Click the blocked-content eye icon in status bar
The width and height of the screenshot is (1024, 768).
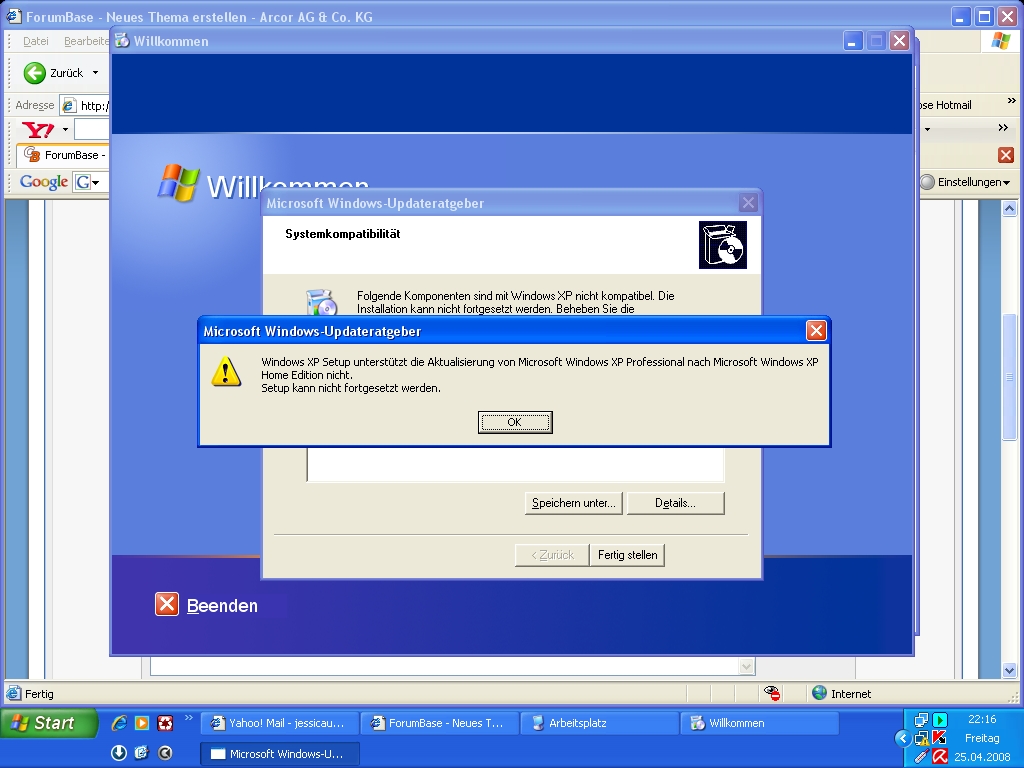772,693
